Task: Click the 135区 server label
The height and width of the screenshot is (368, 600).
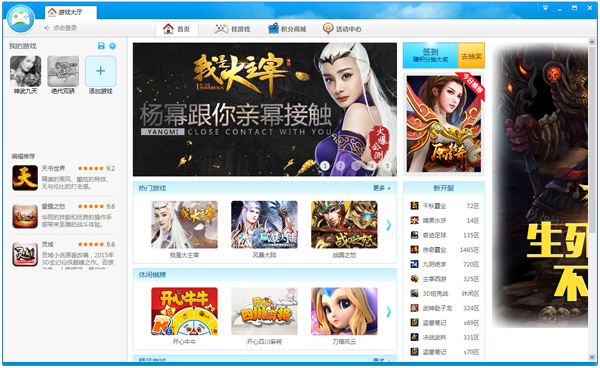Action: (x=471, y=235)
